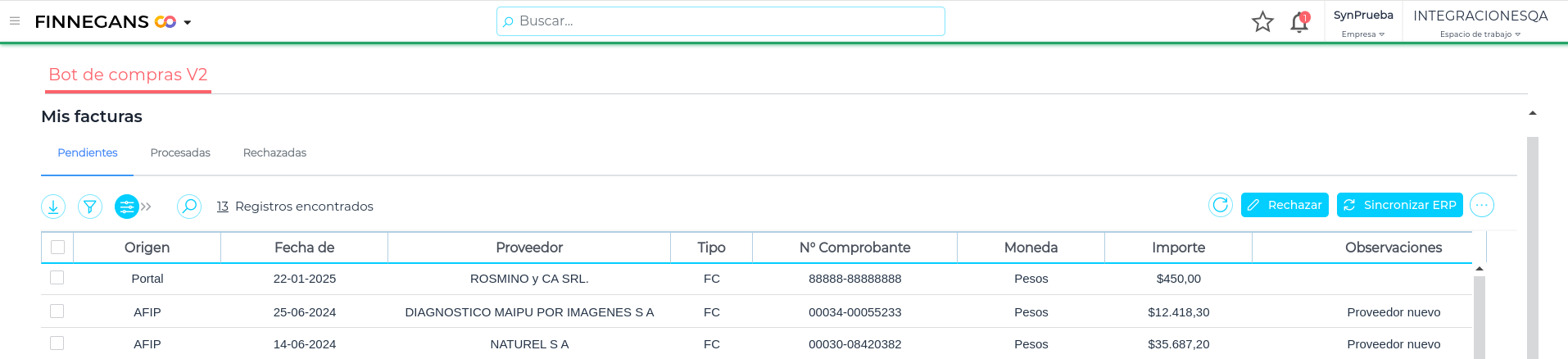Open the SynPrueba Empresa dropdown
The height and width of the screenshot is (359, 1568).
(x=1363, y=23)
